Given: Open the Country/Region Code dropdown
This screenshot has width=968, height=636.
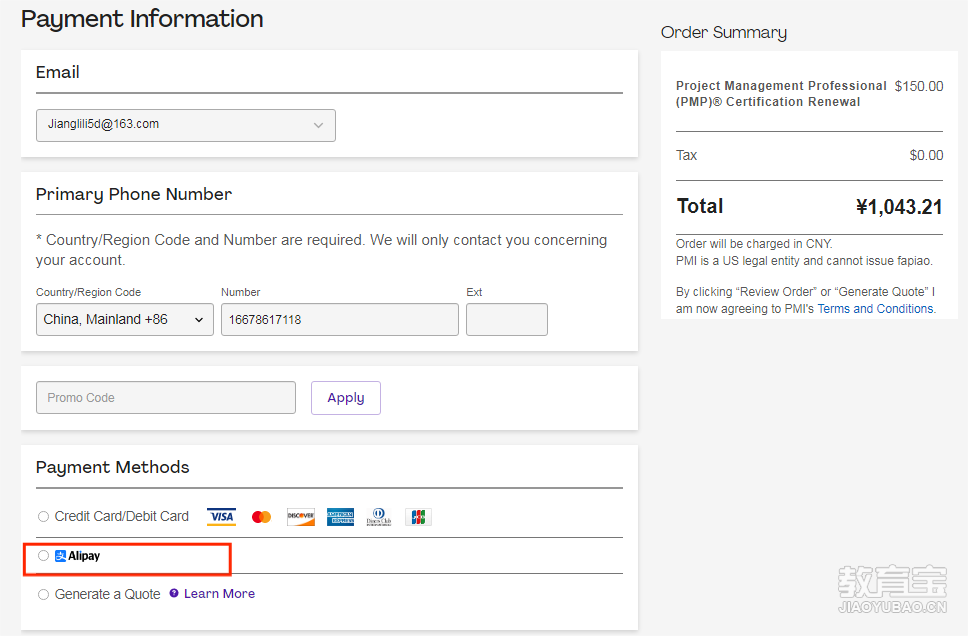Looking at the screenshot, I should point(125,319).
